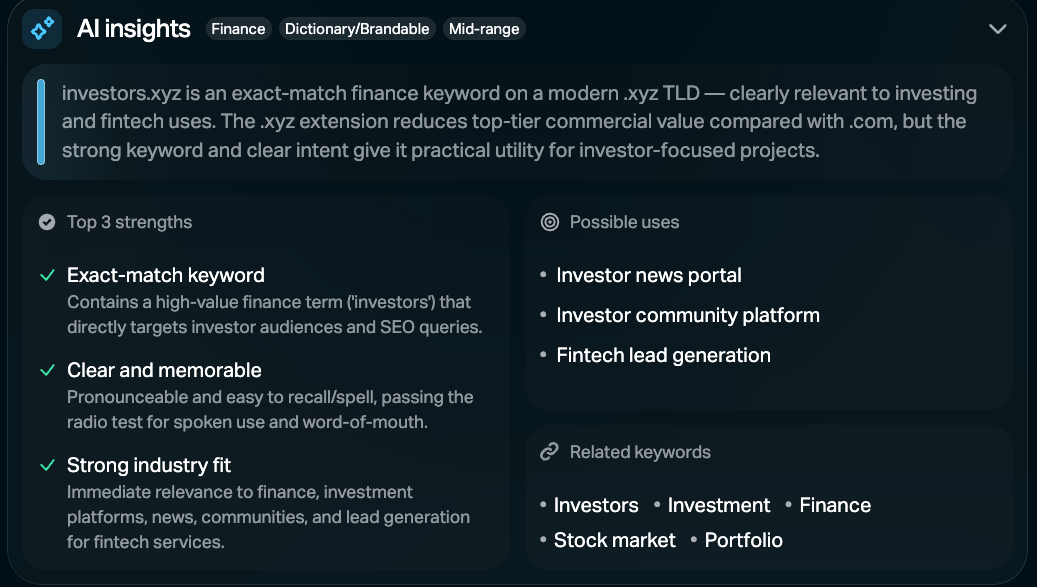Click Fintech lead generation item
Screen dimensions: 1037x587
pyautogui.click(x=663, y=355)
